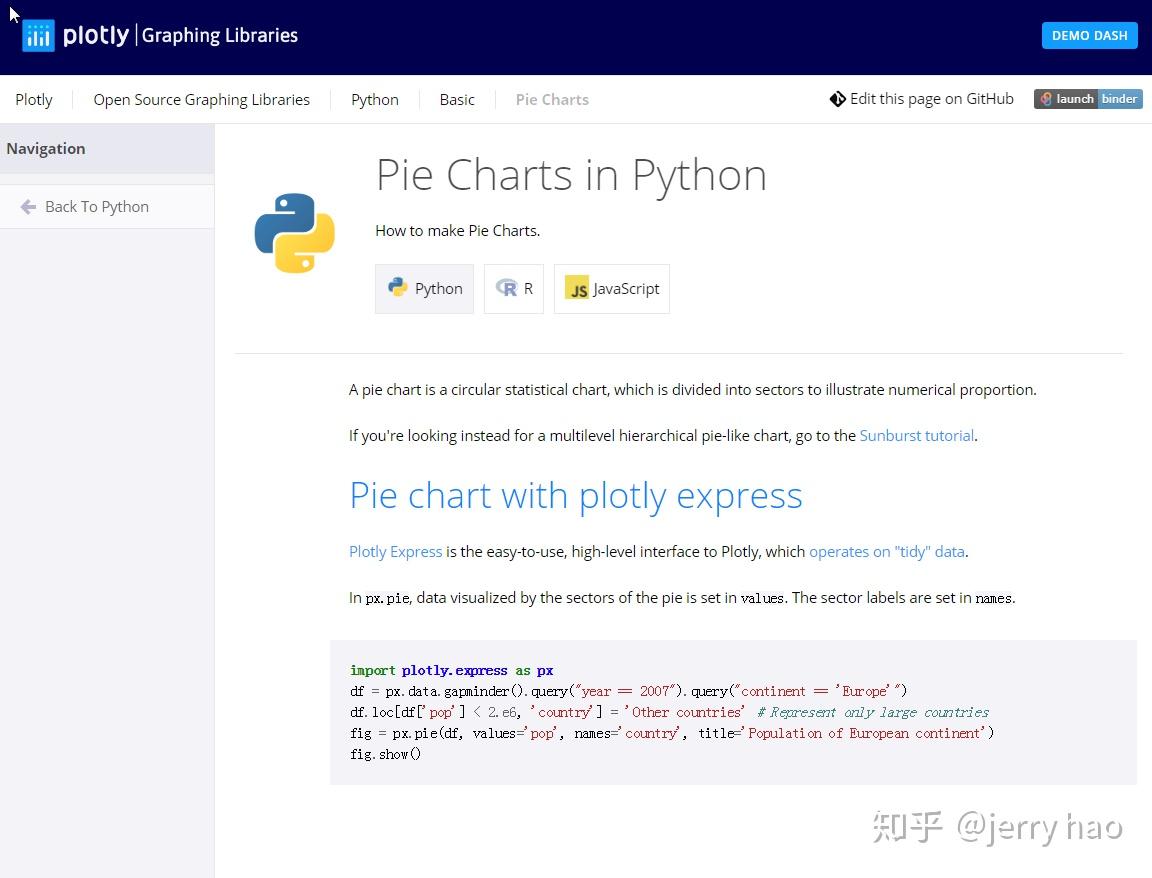Image resolution: width=1152 pixels, height=878 pixels.
Task: Select the Python language tab
Action: point(425,289)
